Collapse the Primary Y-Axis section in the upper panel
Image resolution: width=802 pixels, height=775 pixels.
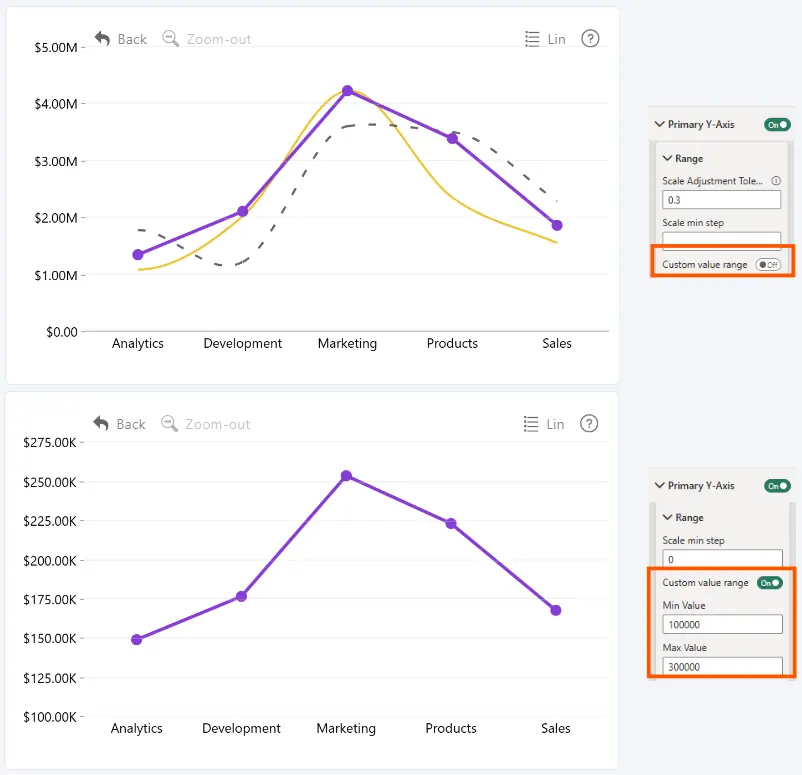[660, 124]
